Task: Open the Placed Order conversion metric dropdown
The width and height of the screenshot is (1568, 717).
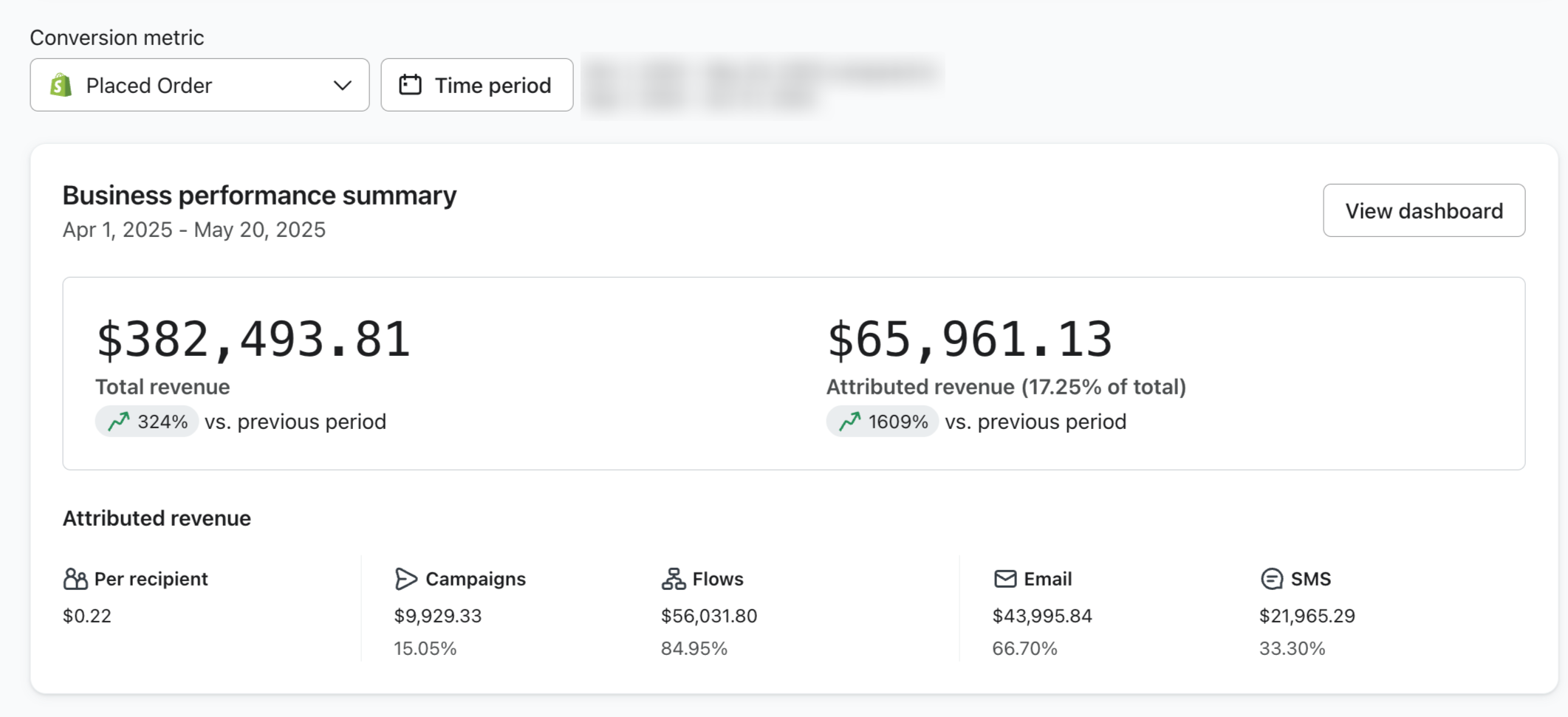Action: click(199, 84)
